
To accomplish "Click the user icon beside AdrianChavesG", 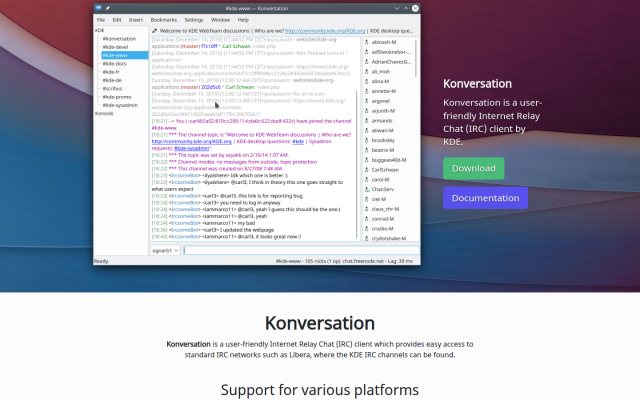I will click(367, 62).
